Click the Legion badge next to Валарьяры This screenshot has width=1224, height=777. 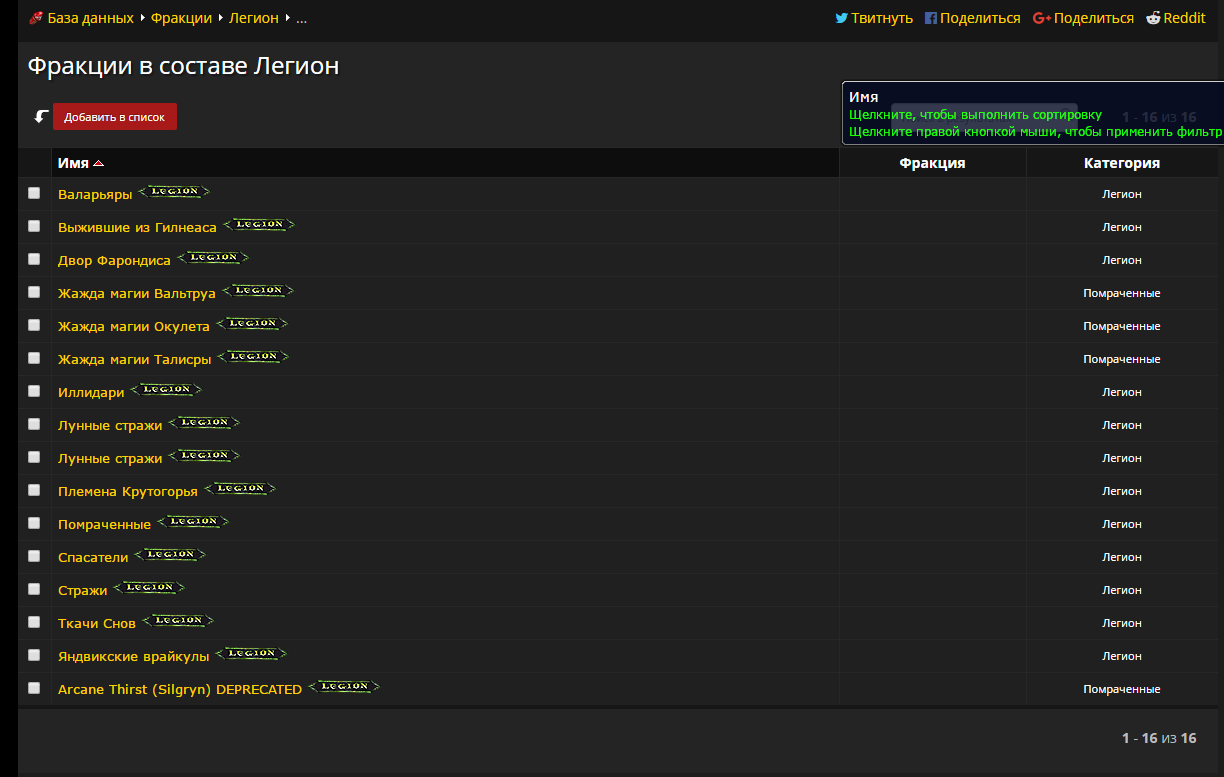[174, 192]
